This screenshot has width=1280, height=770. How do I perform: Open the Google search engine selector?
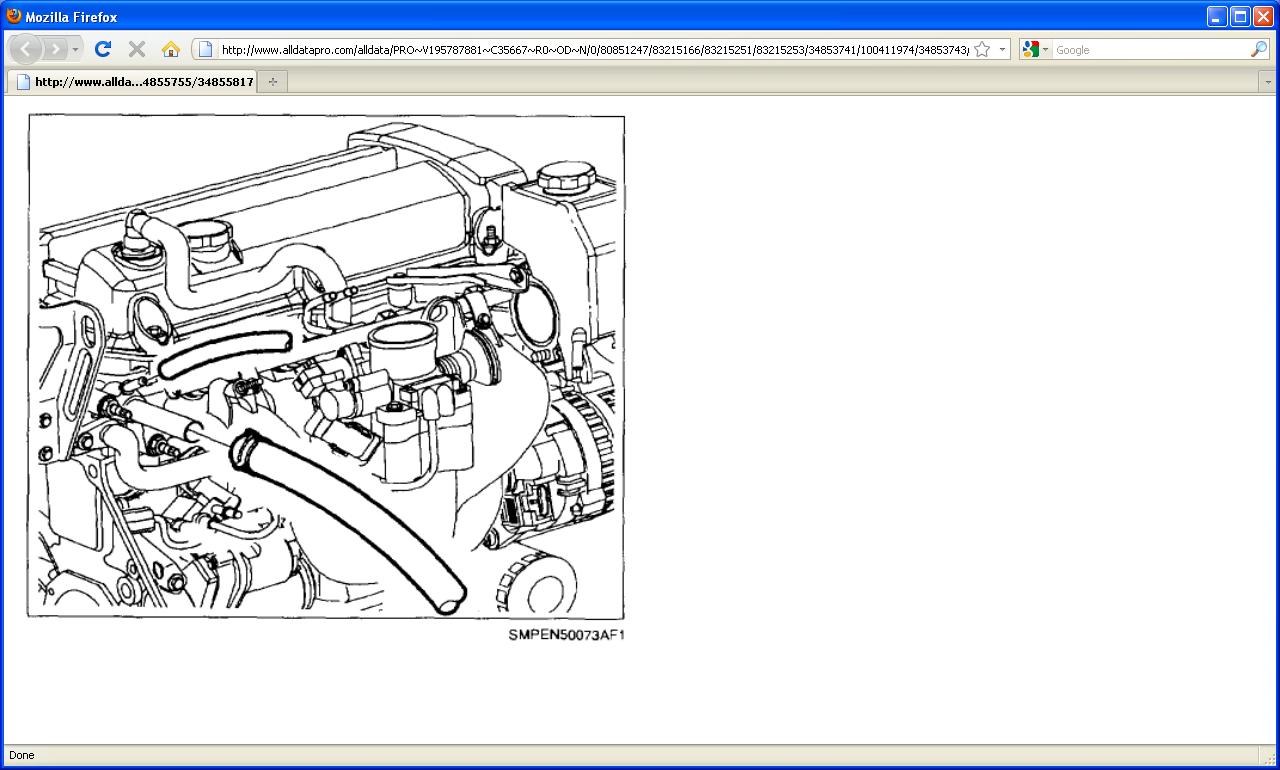(x=1035, y=49)
